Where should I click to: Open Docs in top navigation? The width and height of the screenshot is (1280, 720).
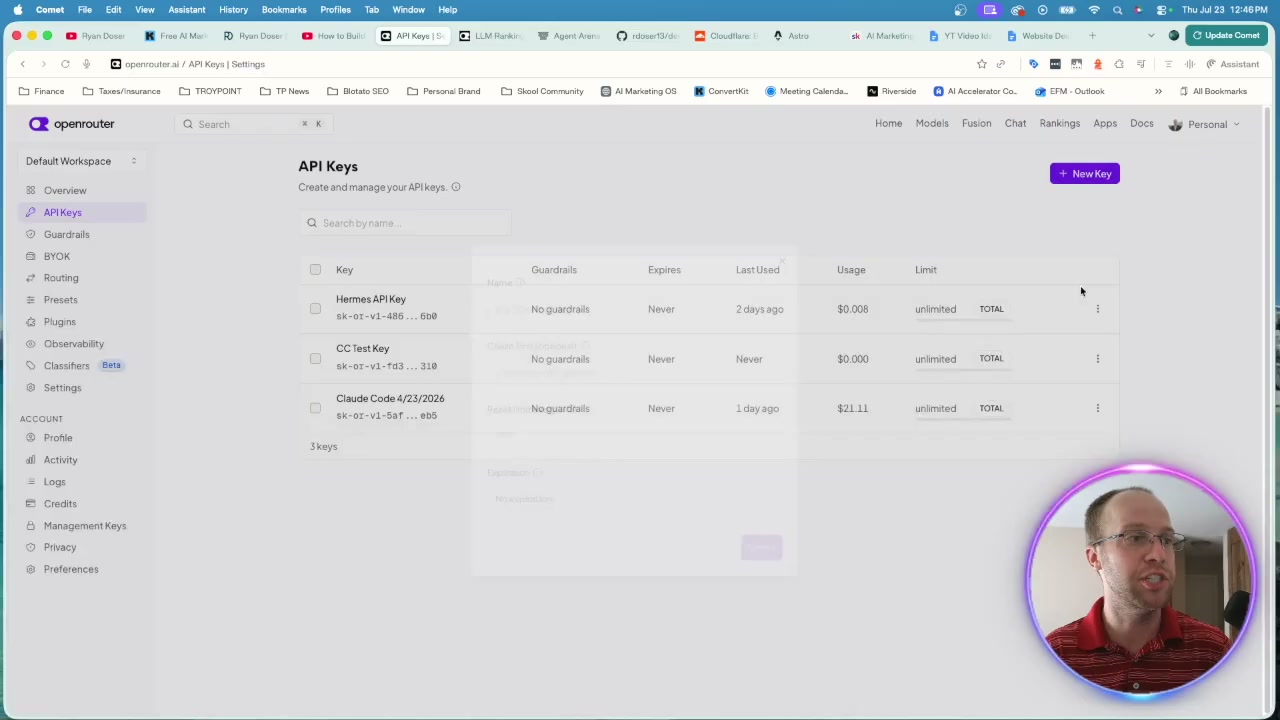pos(1141,124)
